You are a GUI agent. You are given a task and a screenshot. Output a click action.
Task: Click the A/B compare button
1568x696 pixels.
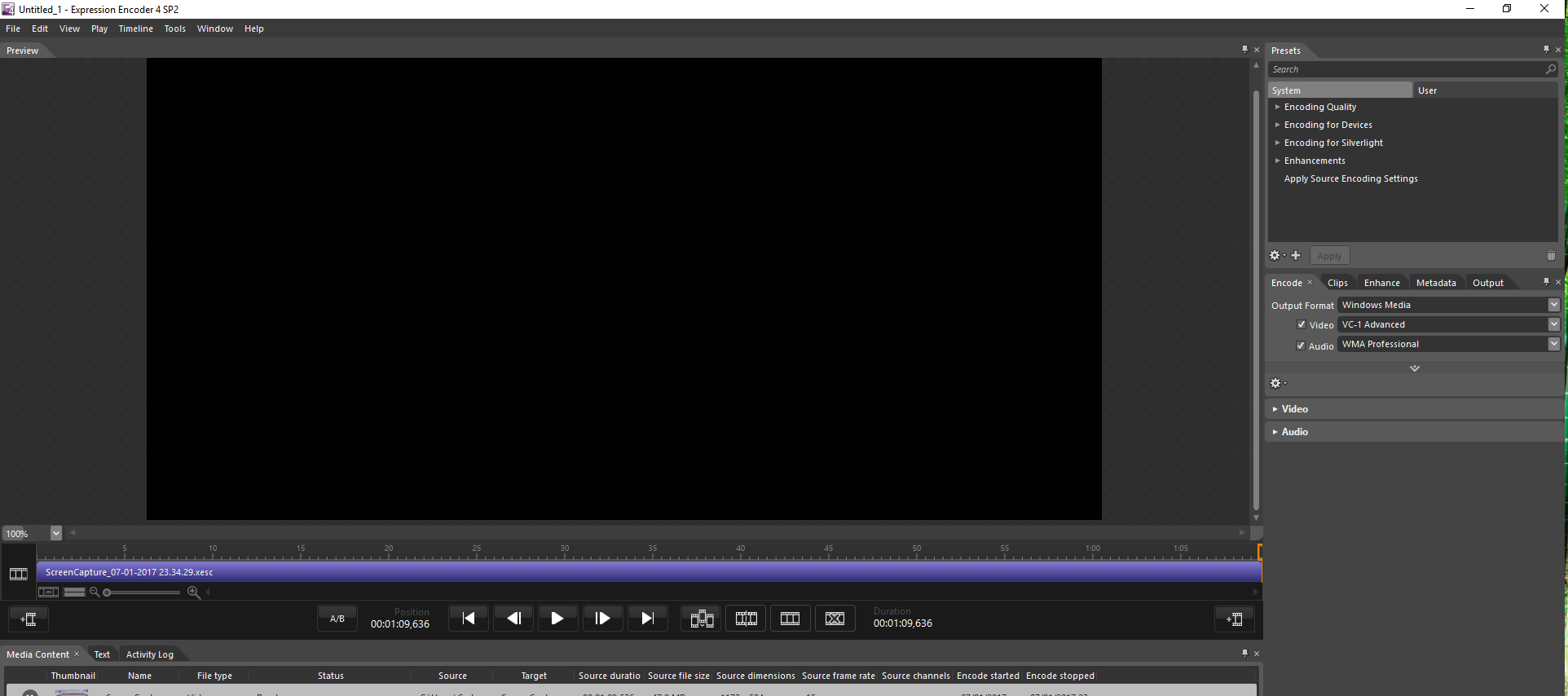click(337, 619)
